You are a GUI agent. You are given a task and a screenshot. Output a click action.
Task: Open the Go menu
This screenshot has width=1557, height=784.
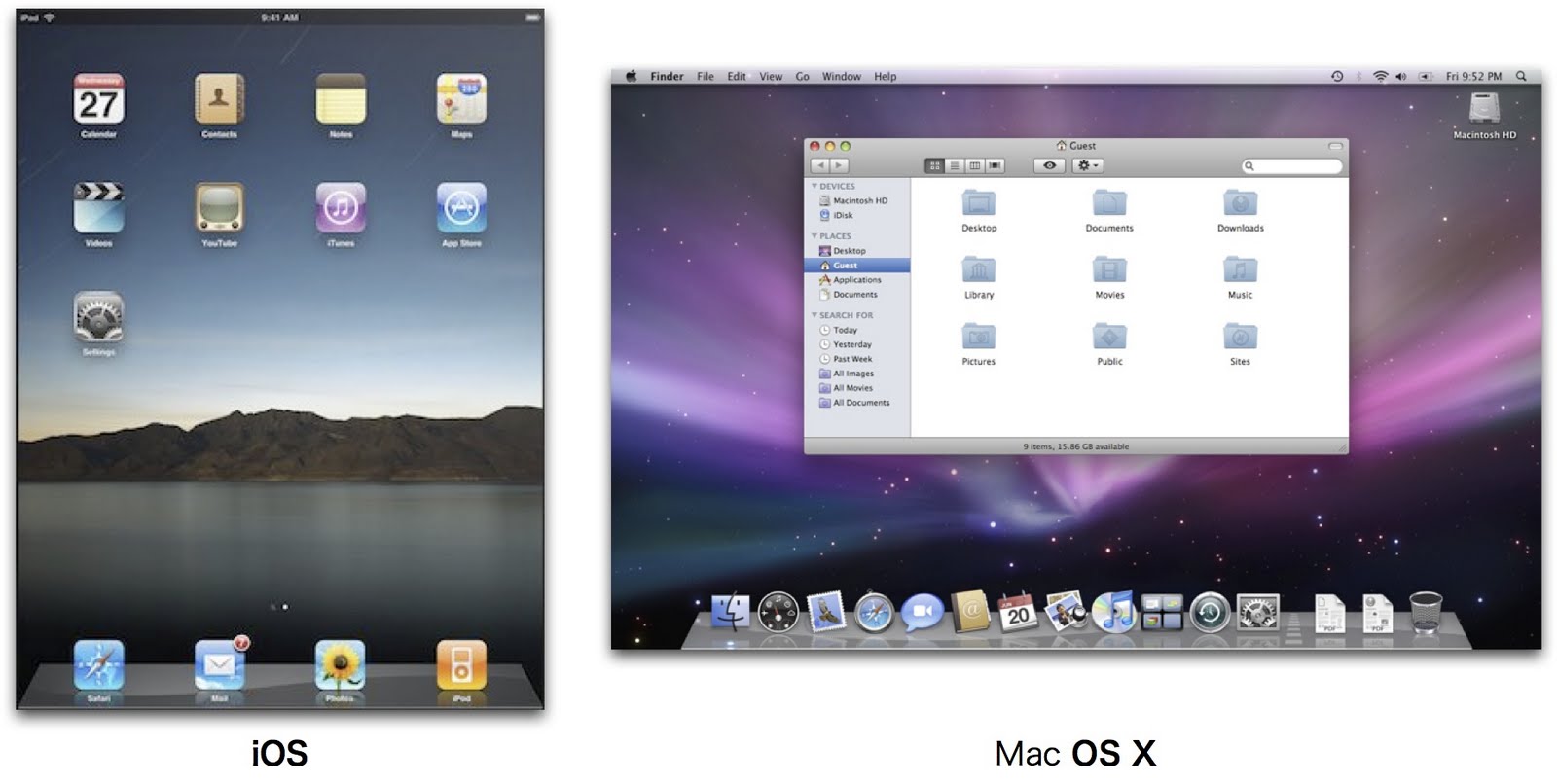click(x=803, y=76)
